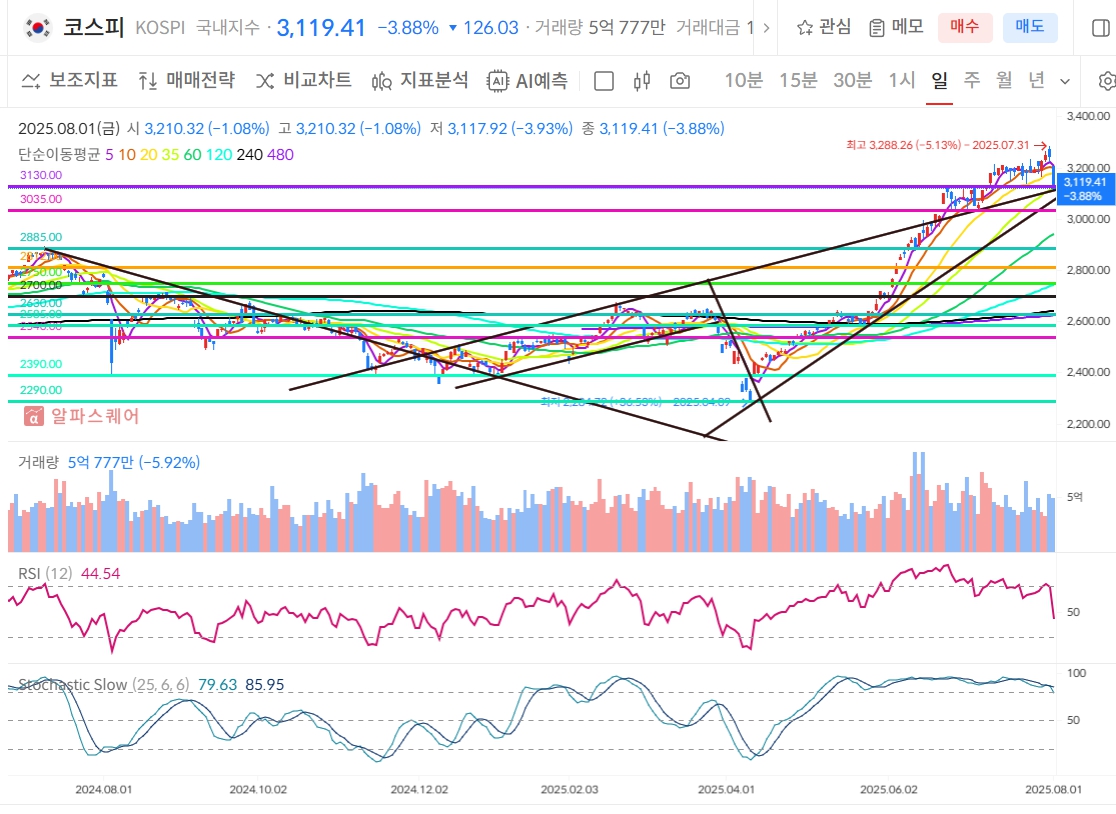Select the 년 yearly interval

(1036, 80)
